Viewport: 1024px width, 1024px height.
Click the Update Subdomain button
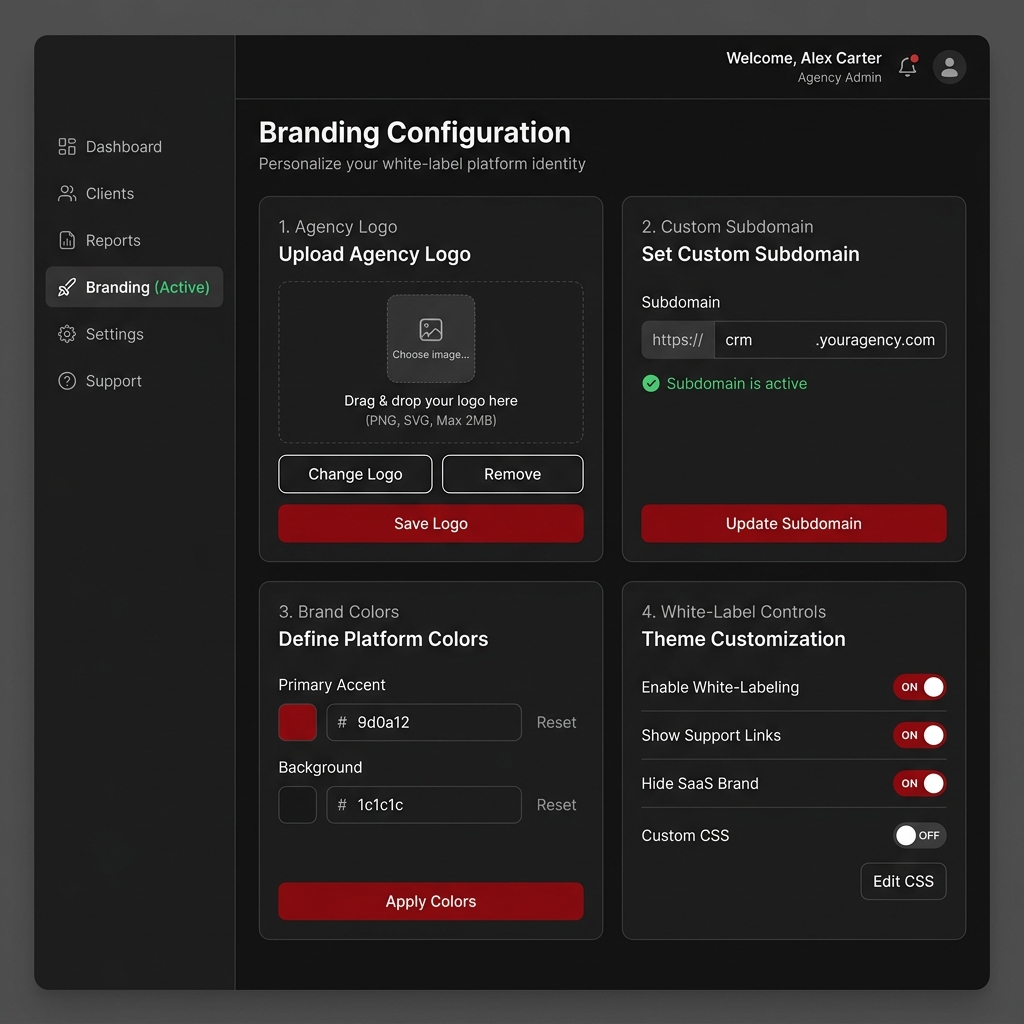click(x=793, y=523)
